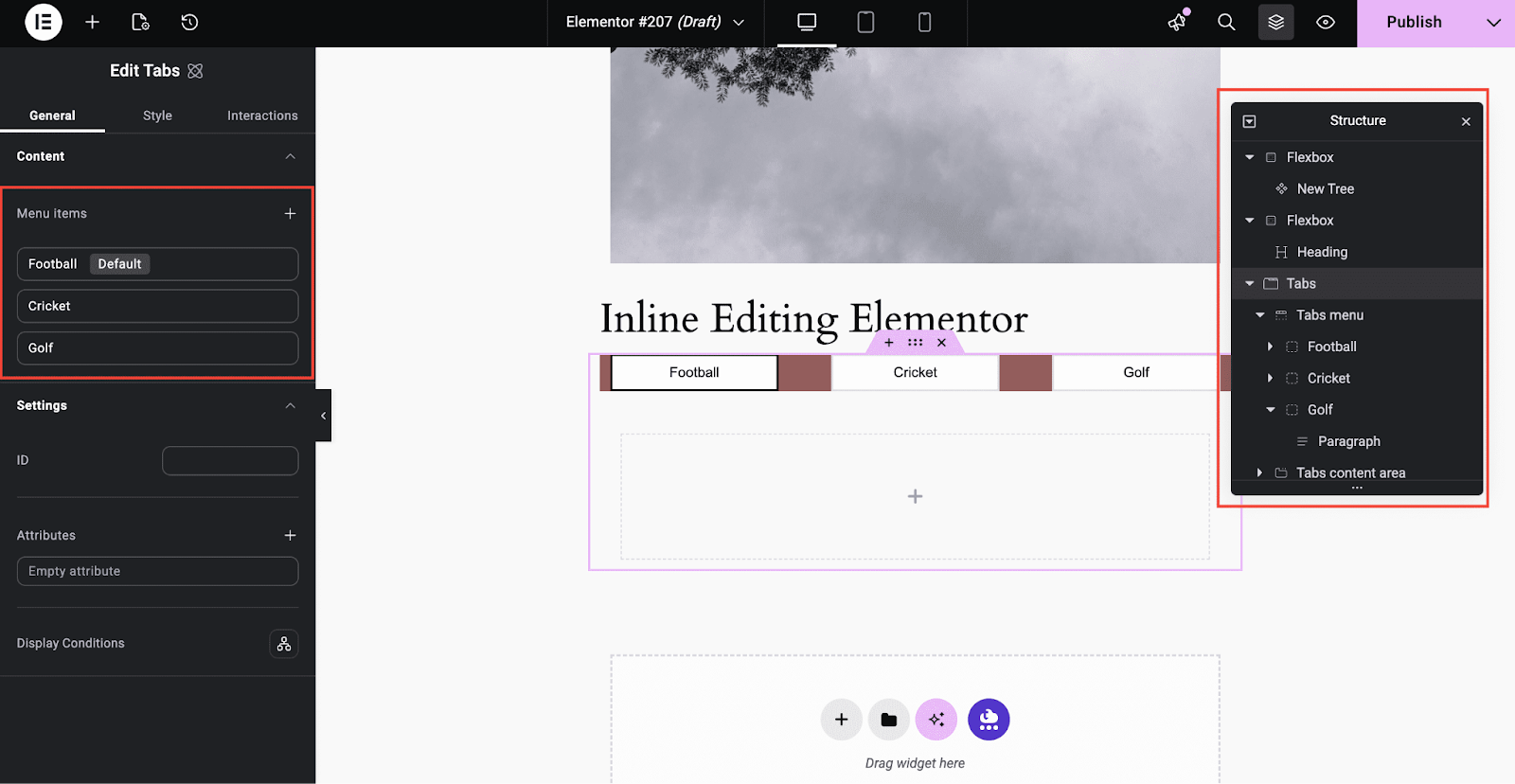
Task: Click the Publish button
Action: [1414, 23]
